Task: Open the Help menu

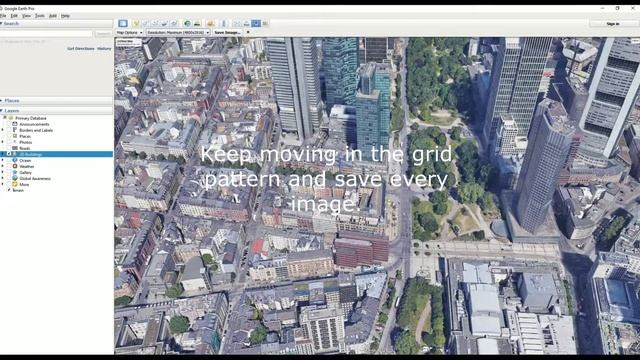Action: 65,16
